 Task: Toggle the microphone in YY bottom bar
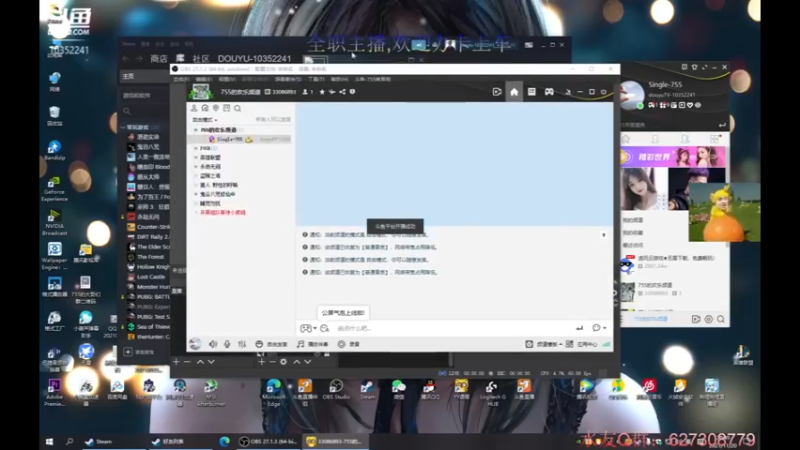[227, 344]
